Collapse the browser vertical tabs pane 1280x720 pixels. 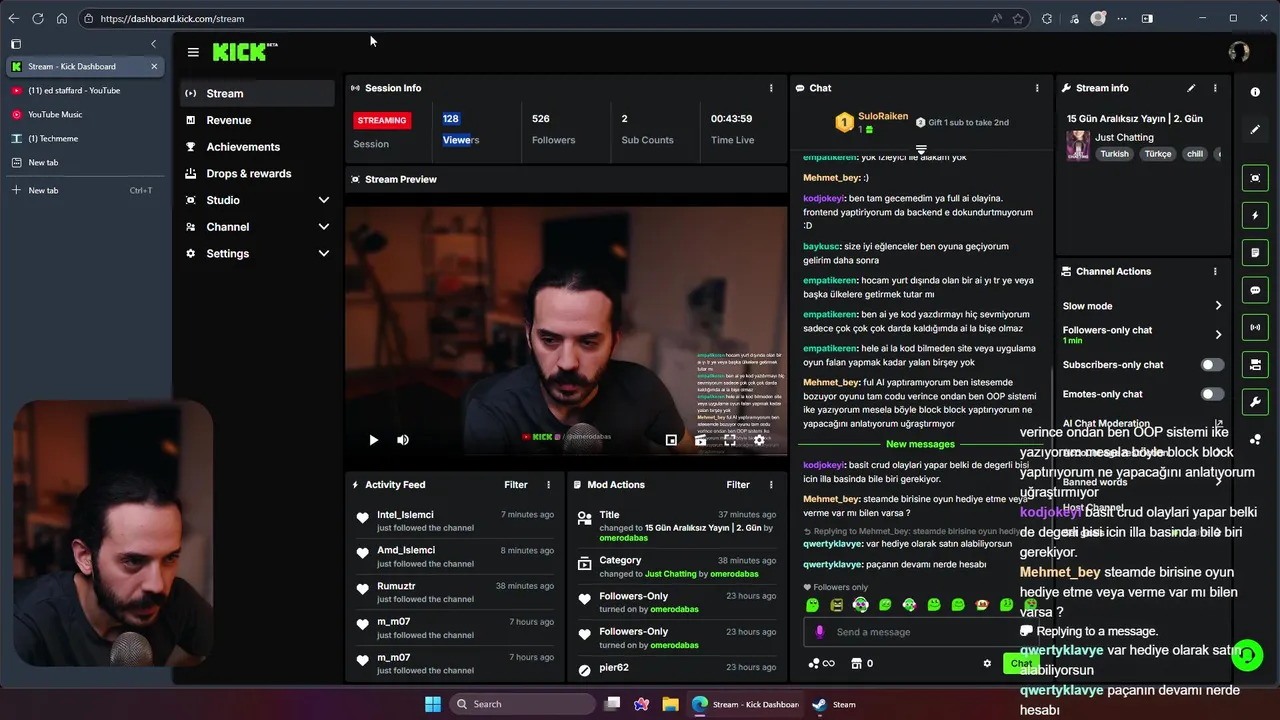point(153,44)
